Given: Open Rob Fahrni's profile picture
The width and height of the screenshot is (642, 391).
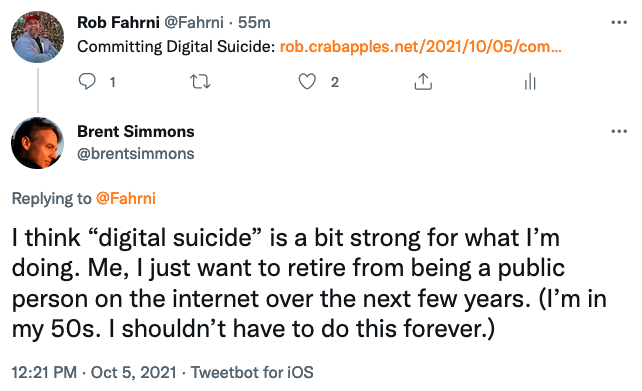Looking at the screenshot, I should [x=37, y=37].
